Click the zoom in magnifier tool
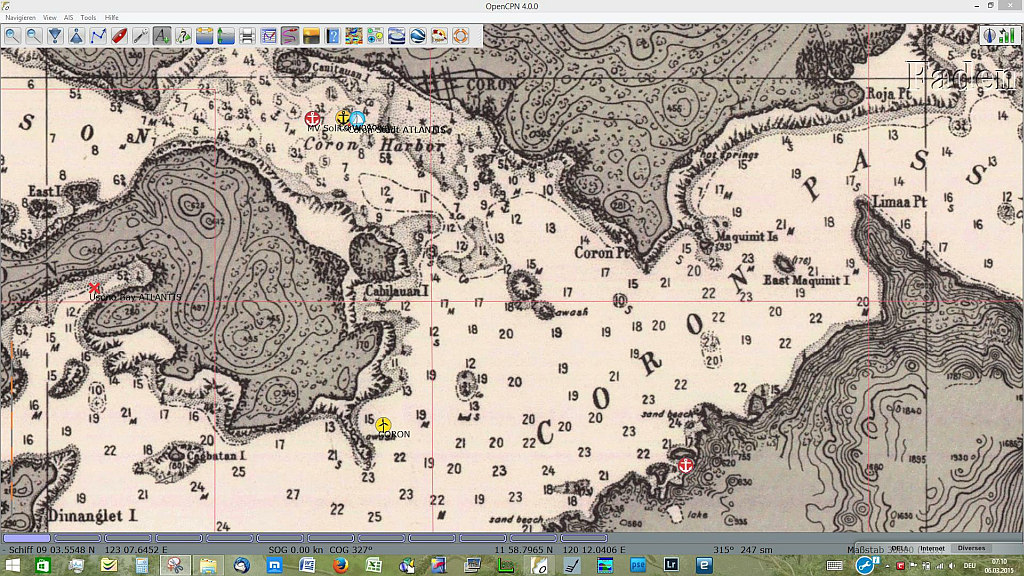 click(x=12, y=36)
